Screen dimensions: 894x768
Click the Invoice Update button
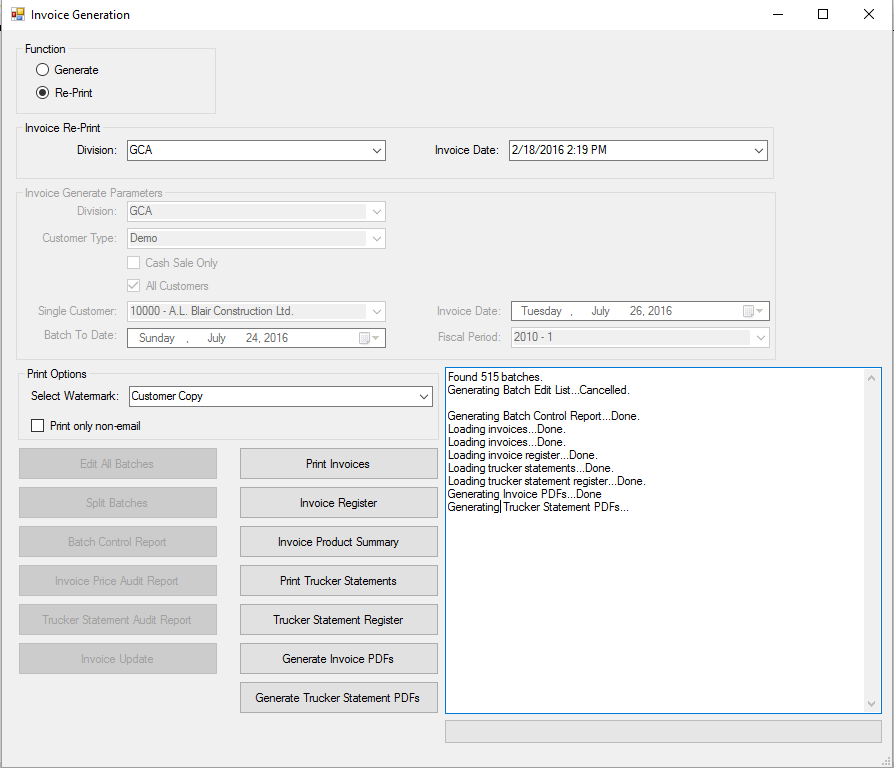click(x=117, y=659)
